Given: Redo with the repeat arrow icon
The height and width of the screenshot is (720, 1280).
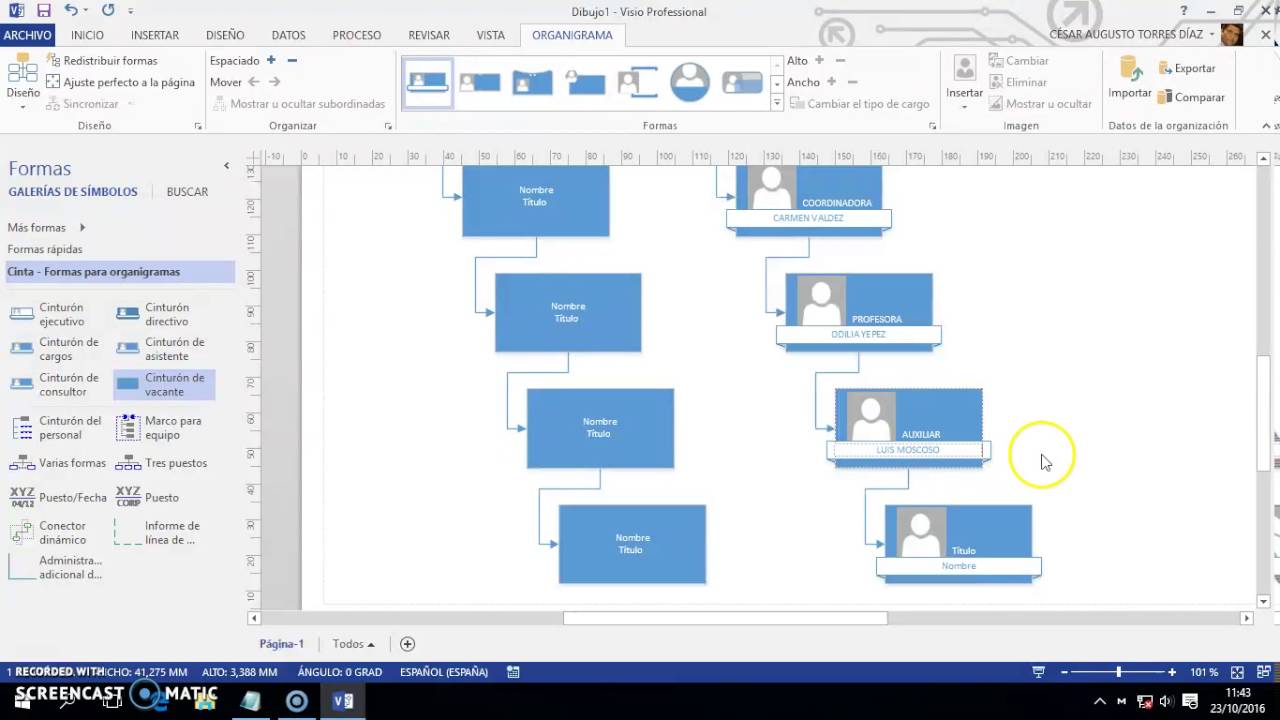Looking at the screenshot, I should [x=107, y=11].
